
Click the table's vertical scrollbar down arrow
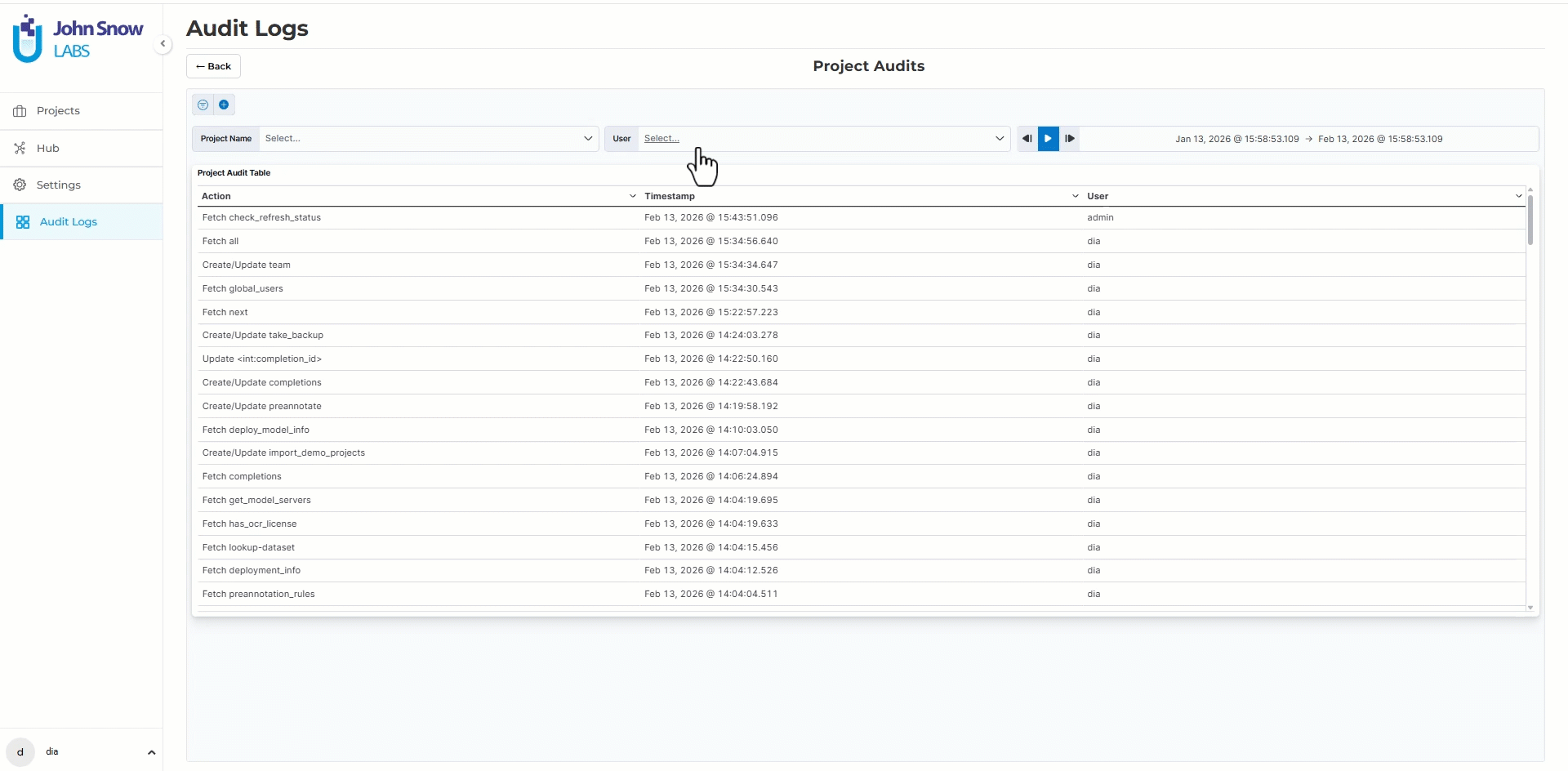pos(1530,608)
